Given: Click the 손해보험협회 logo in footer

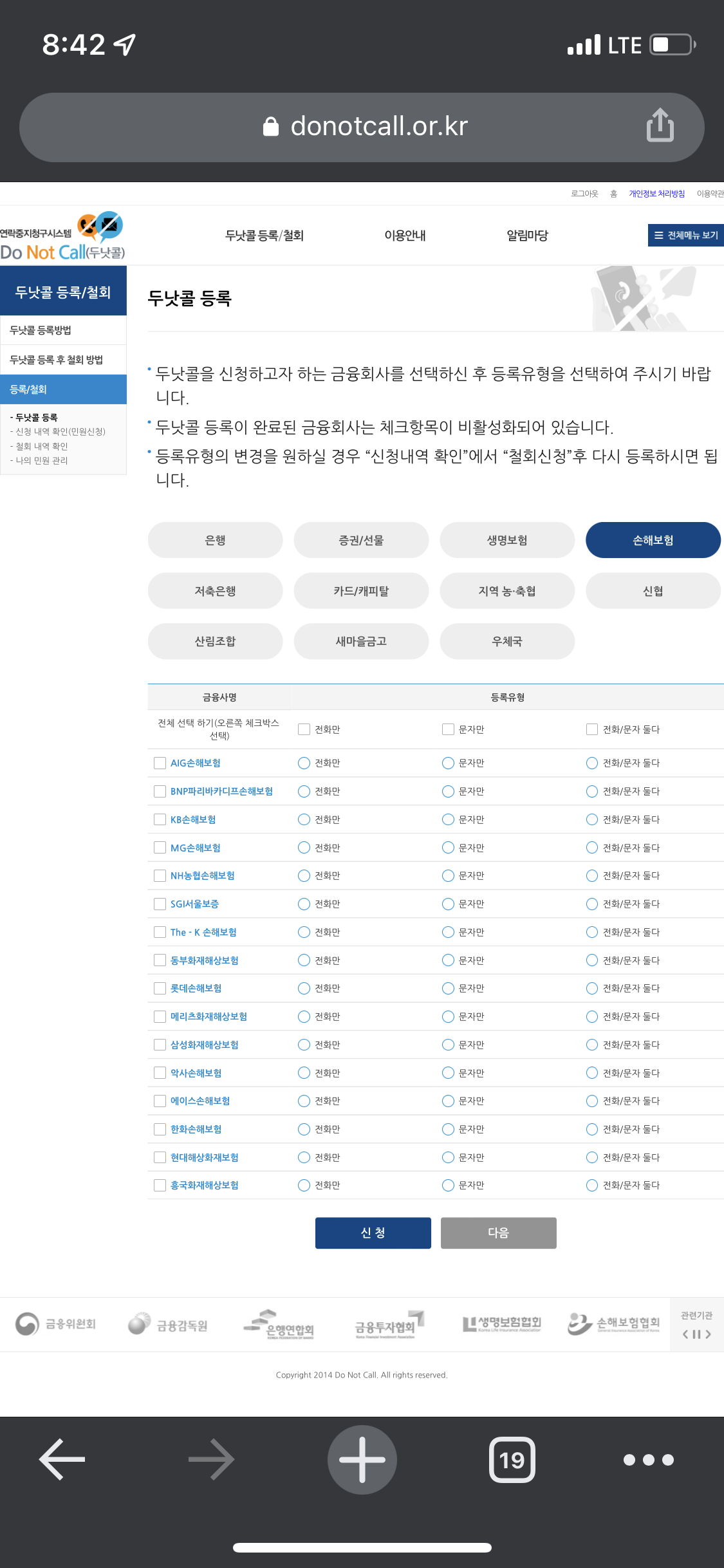Looking at the screenshot, I should [614, 1324].
